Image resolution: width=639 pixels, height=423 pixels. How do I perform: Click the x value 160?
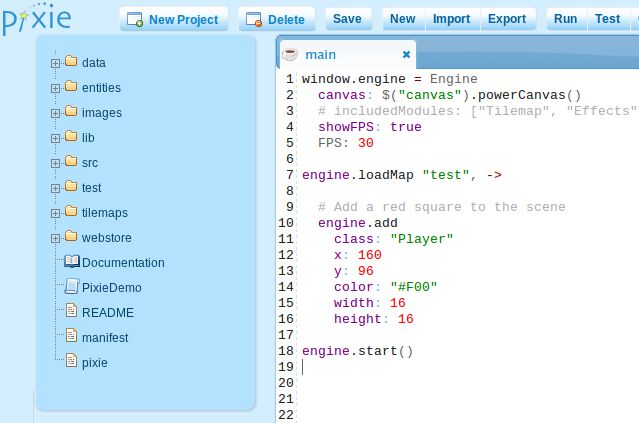tap(370, 255)
